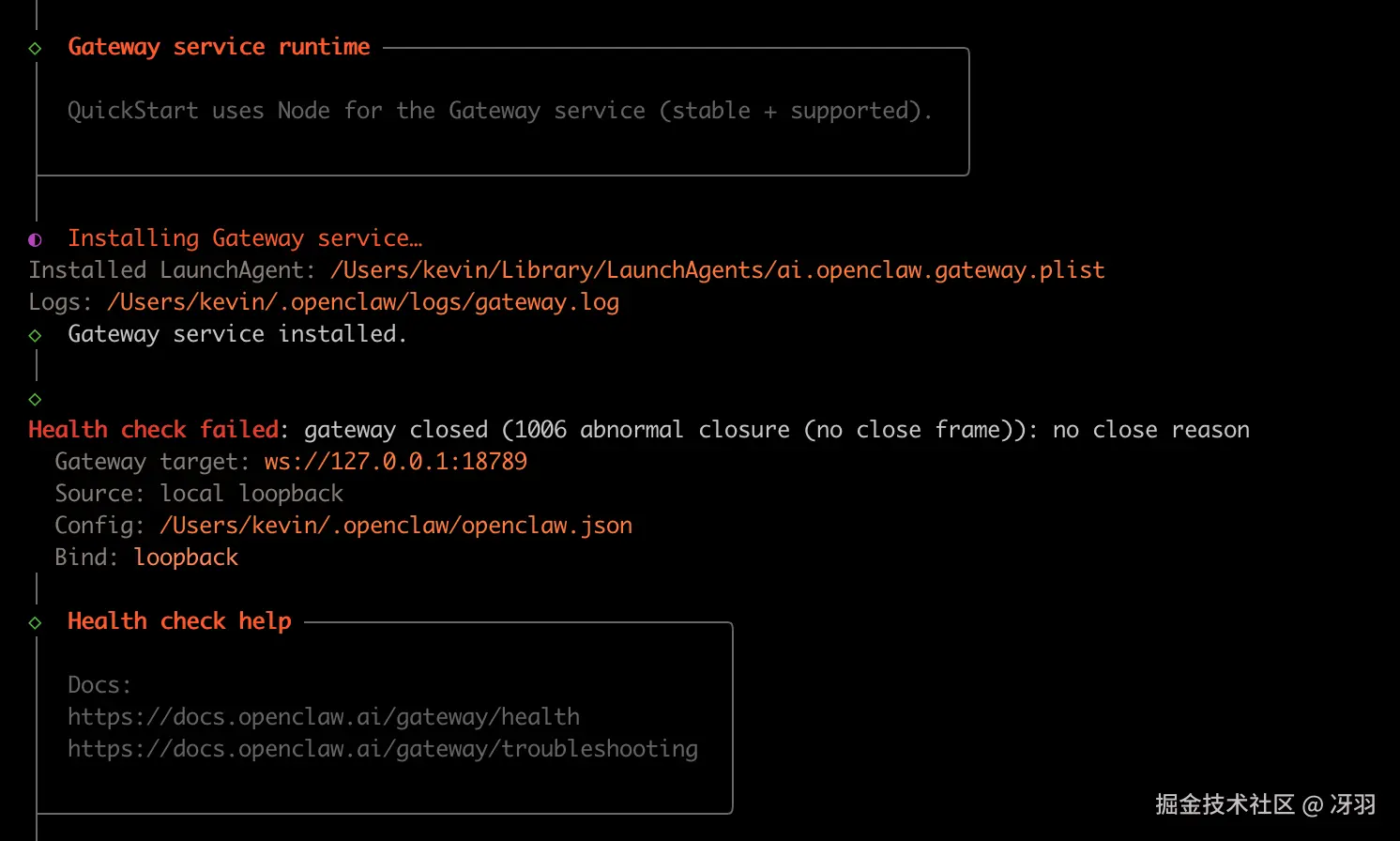Click the "Installed LaunchAgent:" label

pyautogui.click(x=173, y=270)
